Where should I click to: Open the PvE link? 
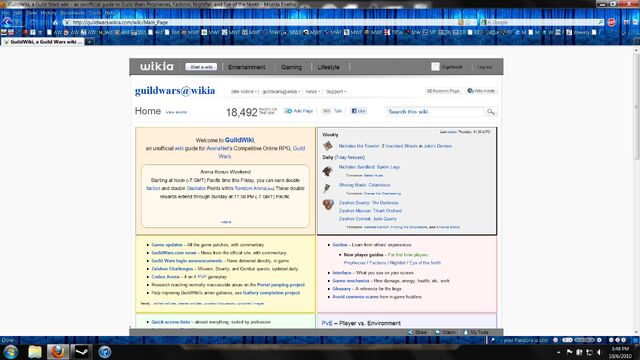point(327,323)
